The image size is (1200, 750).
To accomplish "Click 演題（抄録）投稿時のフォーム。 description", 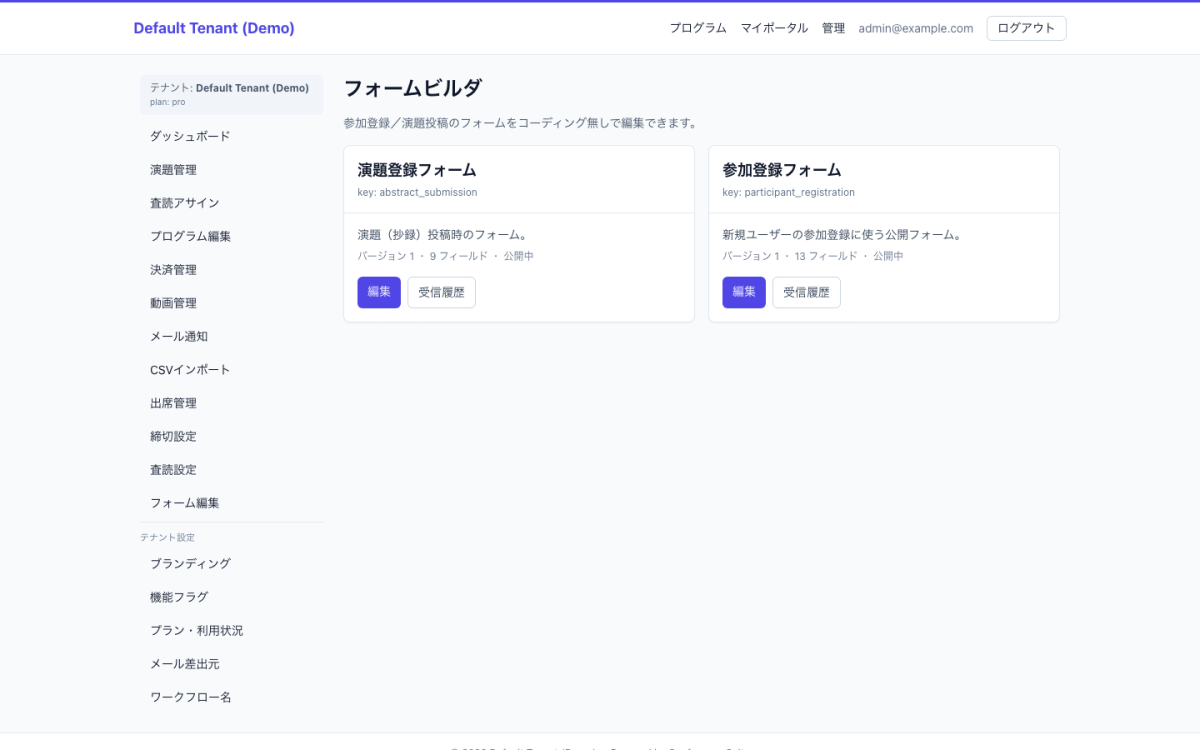I will pos(443,235).
